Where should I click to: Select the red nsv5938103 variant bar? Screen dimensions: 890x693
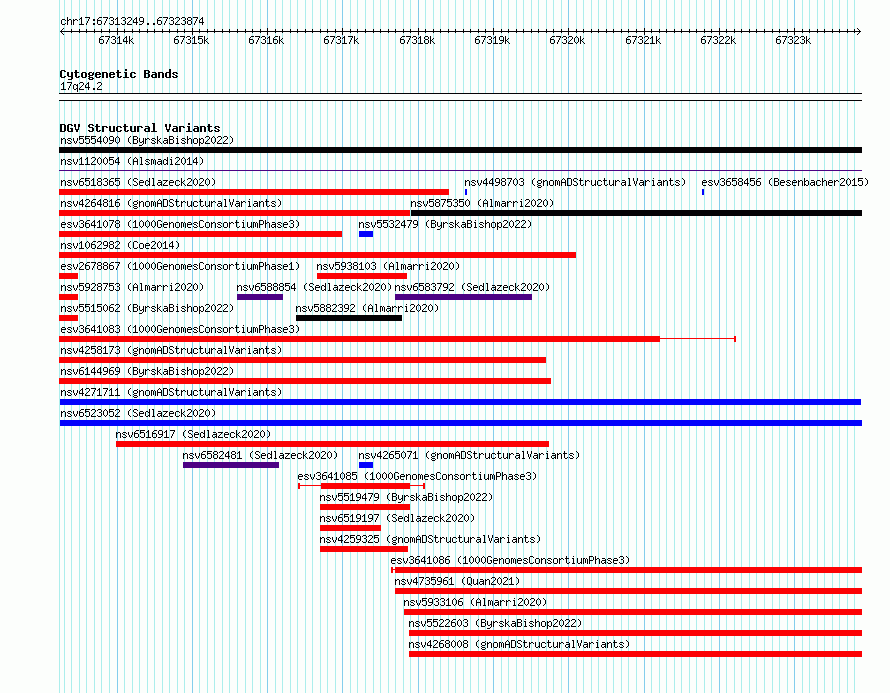362,276
